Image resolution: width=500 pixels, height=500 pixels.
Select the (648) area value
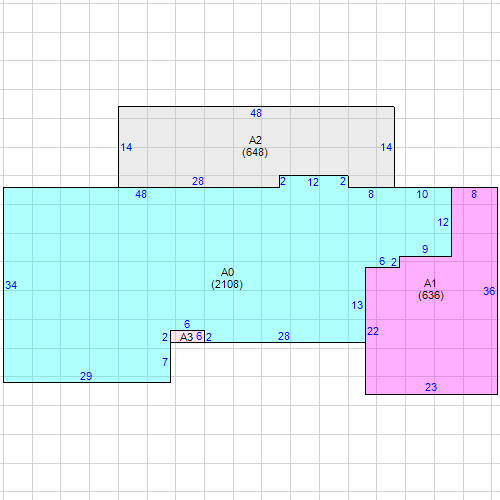(x=255, y=152)
